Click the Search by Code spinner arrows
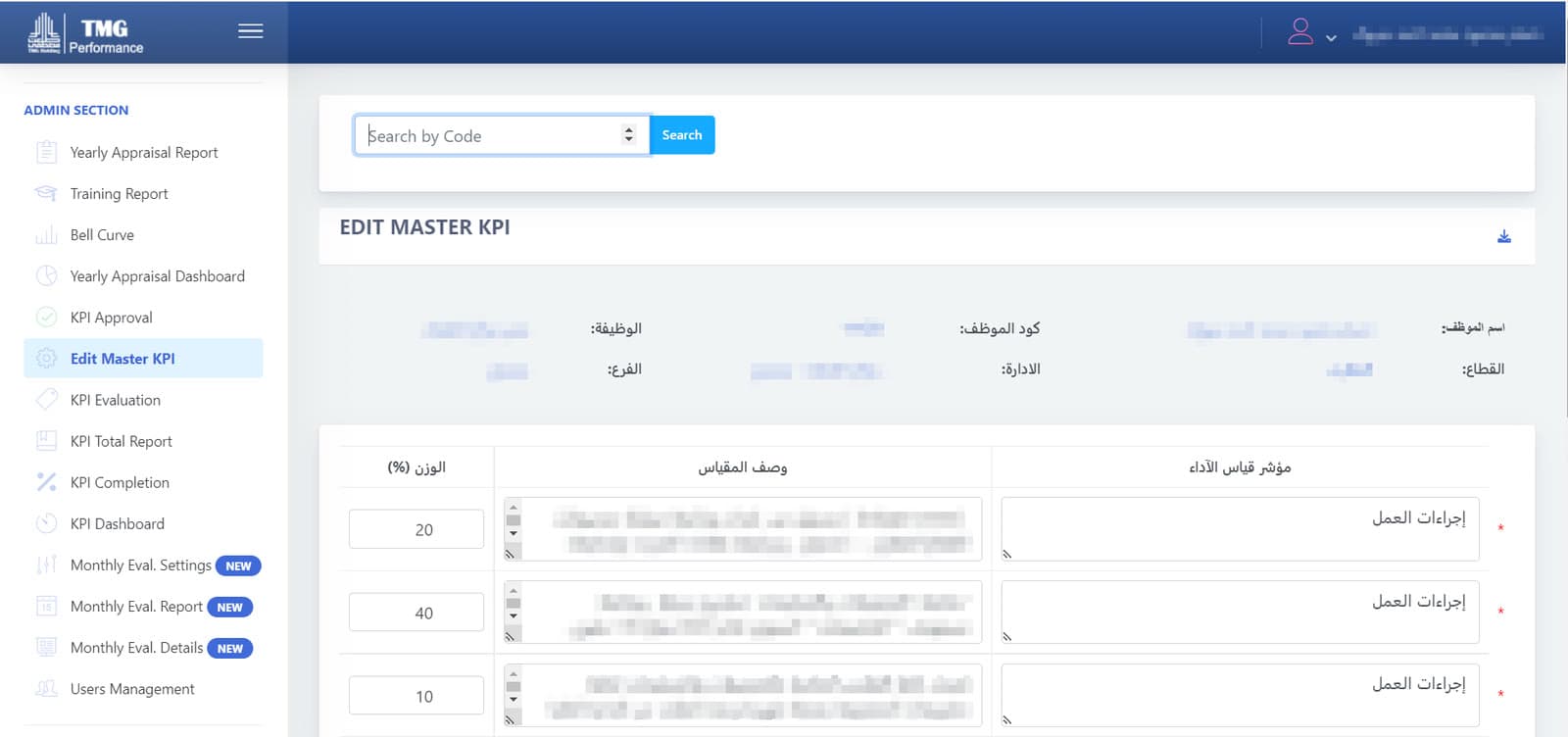 coord(629,135)
